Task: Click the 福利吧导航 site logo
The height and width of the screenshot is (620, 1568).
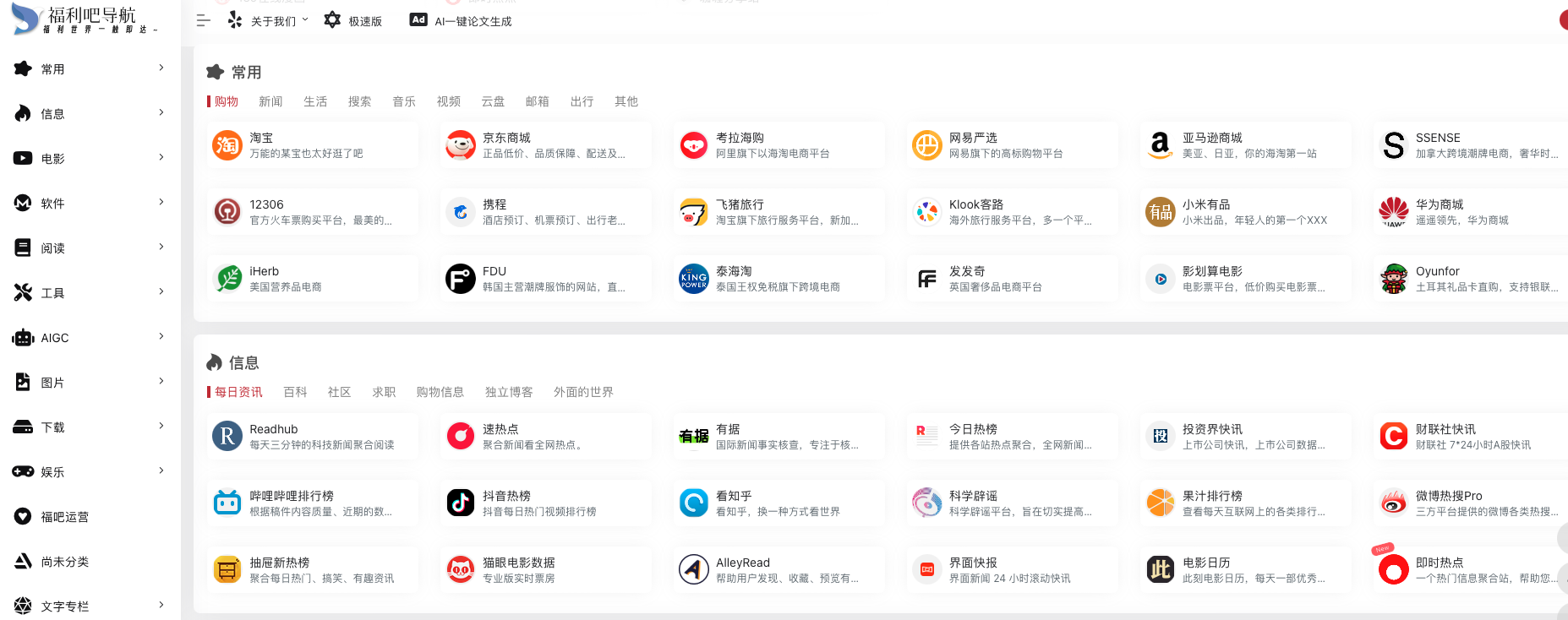Action: (x=85, y=19)
